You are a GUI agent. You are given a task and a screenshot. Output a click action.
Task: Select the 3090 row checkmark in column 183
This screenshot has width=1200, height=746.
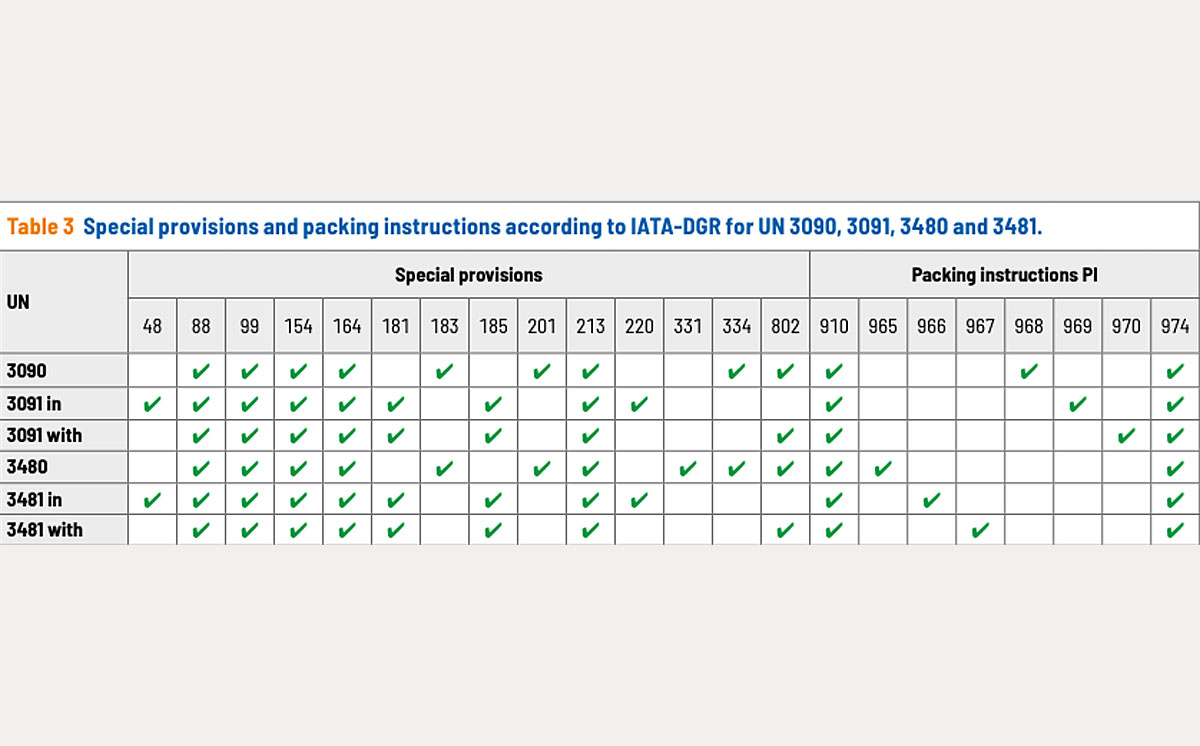[445, 372]
